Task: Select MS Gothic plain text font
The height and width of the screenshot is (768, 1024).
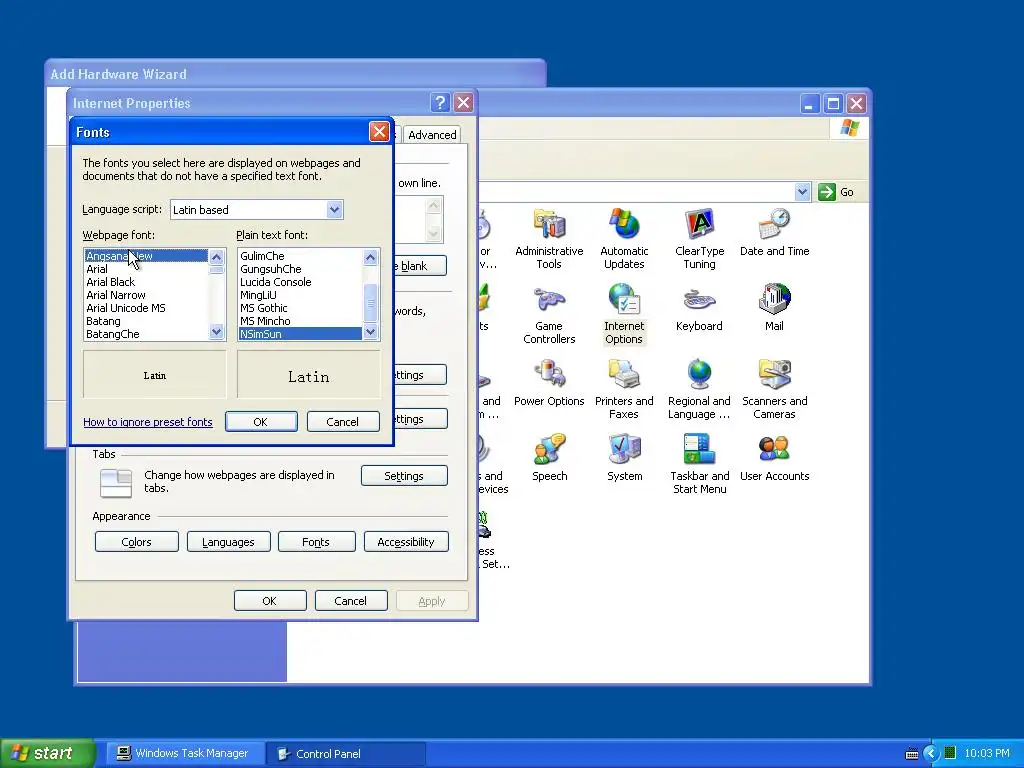Action: point(300,308)
